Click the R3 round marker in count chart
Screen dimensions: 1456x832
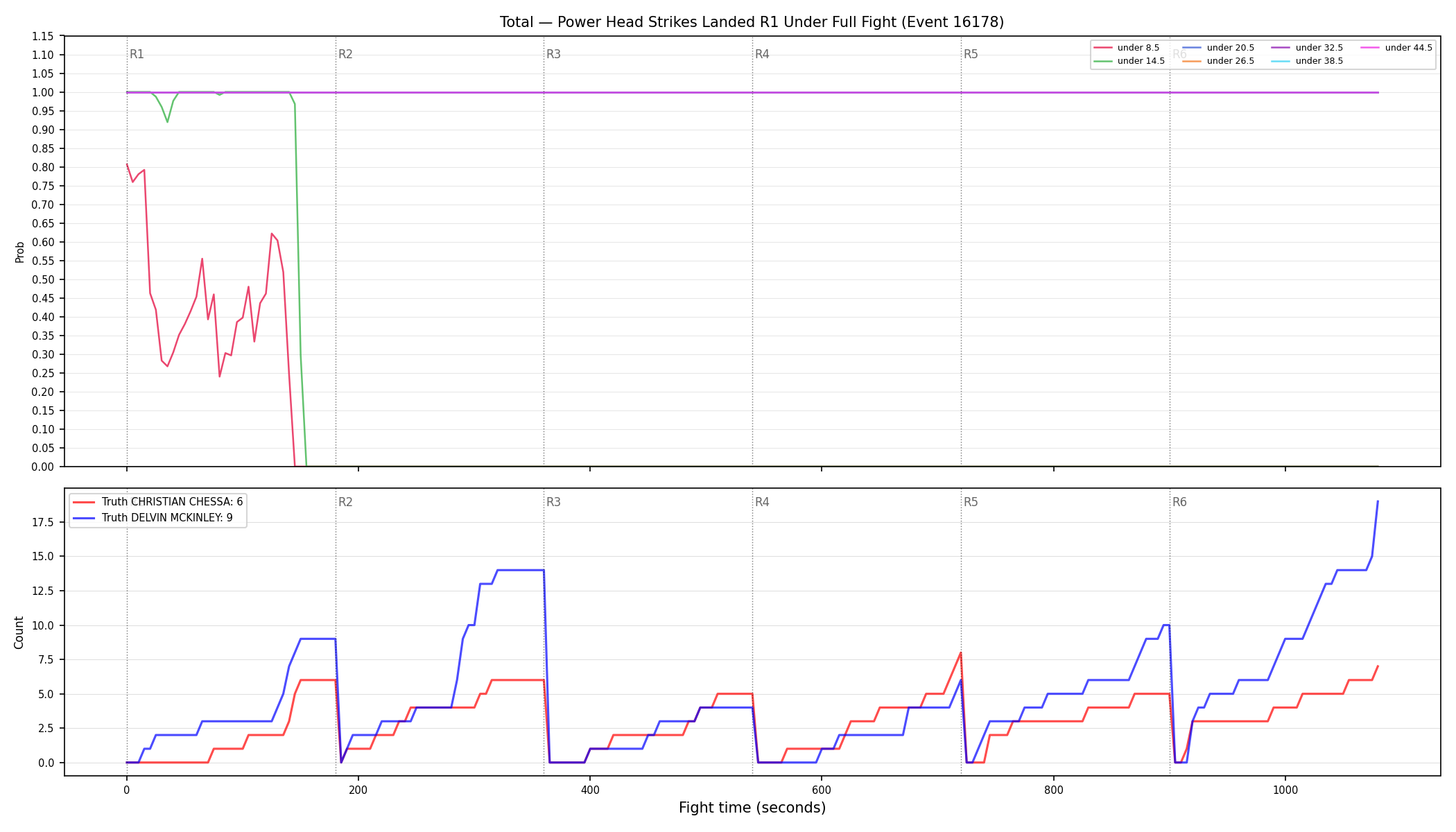(x=553, y=502)
